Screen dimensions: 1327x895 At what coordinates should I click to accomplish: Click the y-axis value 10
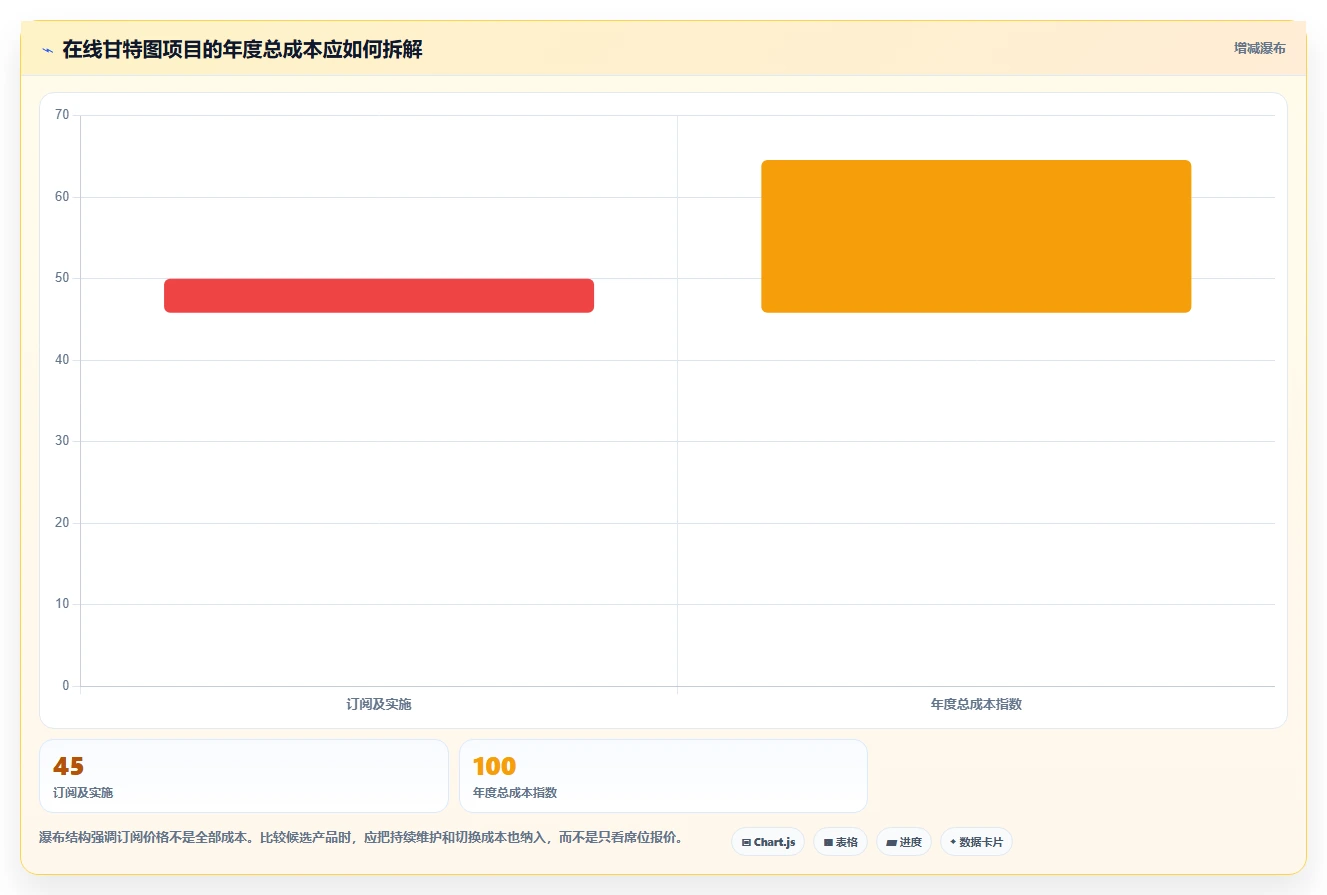(x=62, y=604)
